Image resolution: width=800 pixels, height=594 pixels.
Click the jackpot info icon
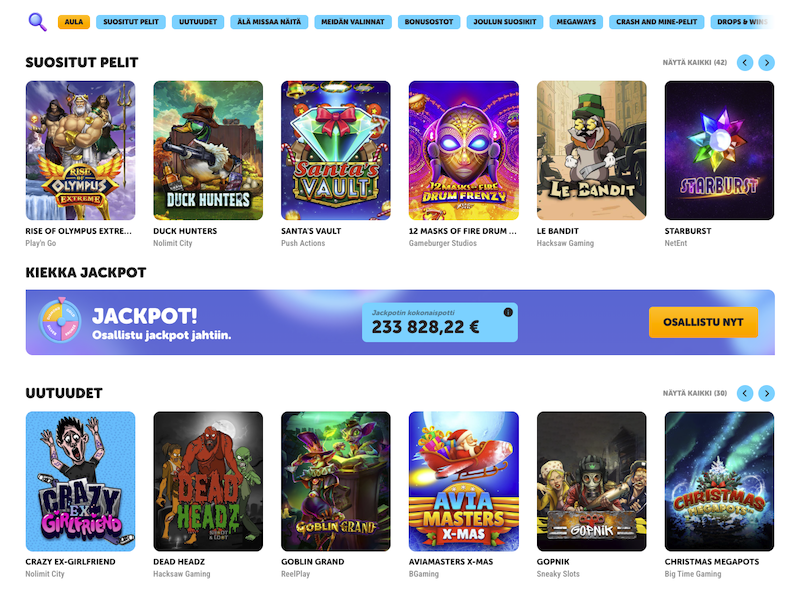(508, 312)
